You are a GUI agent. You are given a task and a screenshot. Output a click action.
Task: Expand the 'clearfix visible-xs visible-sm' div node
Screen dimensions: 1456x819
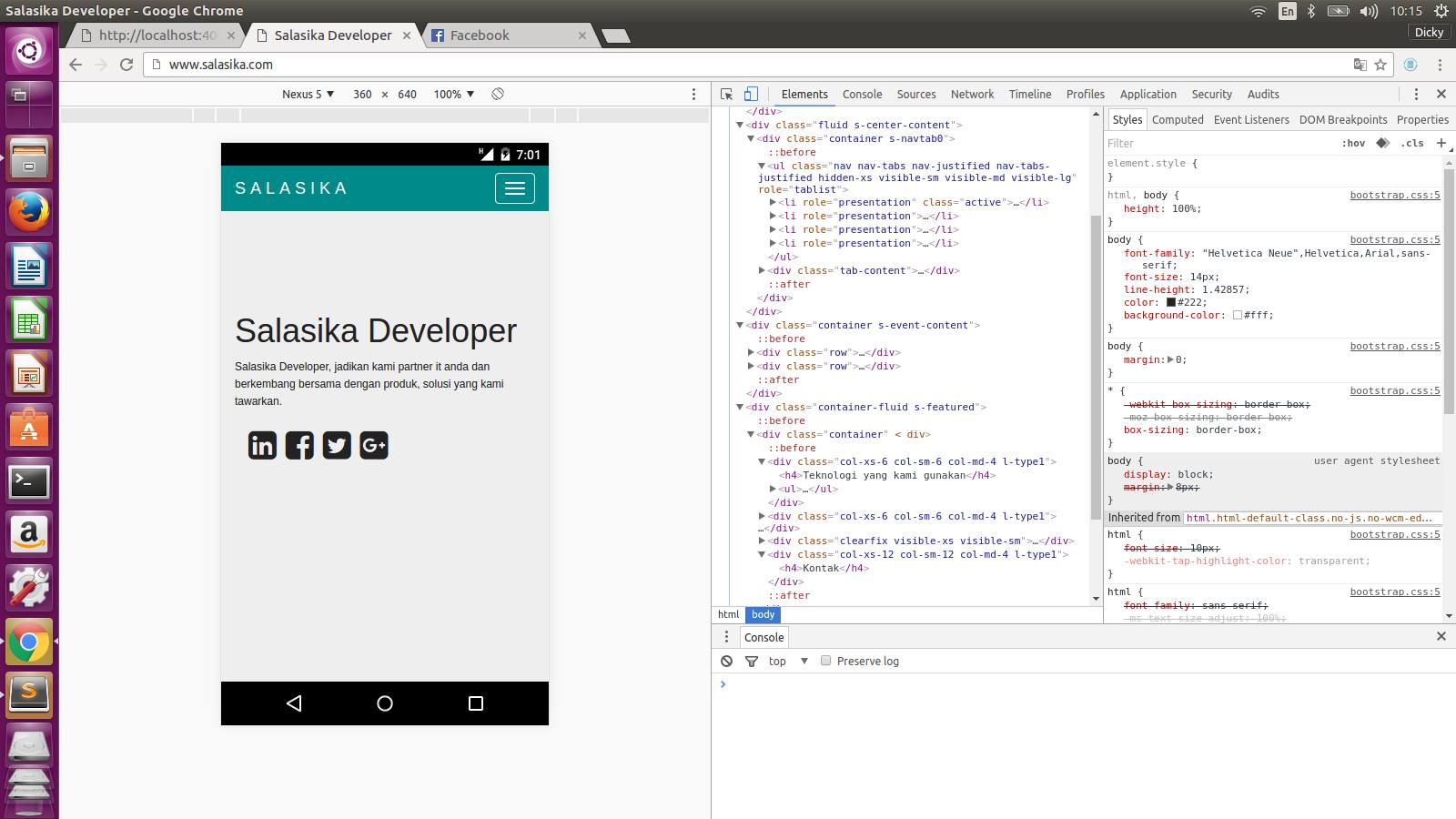click(x=762, y=541)
